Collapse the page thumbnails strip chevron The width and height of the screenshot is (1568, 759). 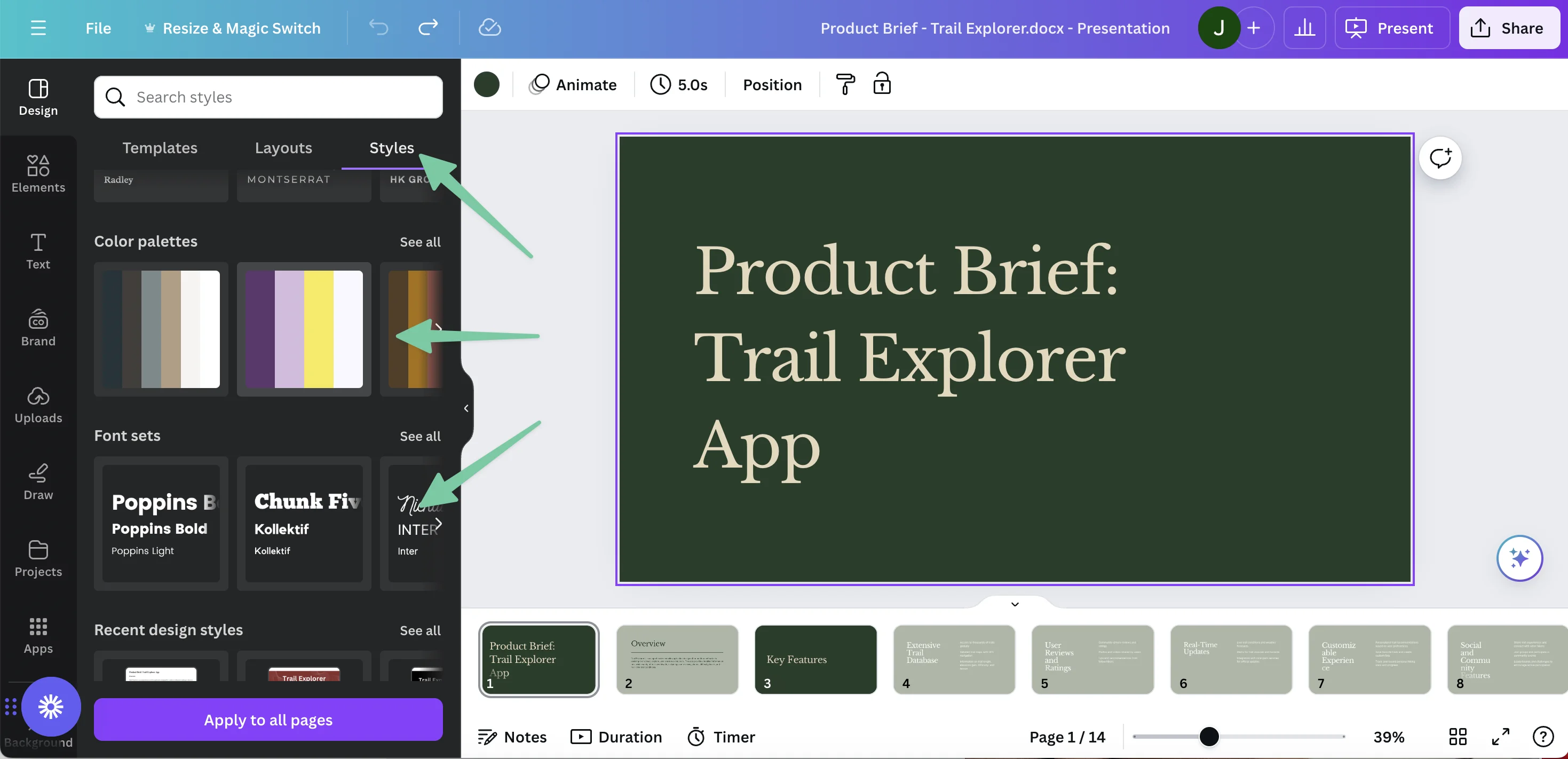pos(1014,604)
